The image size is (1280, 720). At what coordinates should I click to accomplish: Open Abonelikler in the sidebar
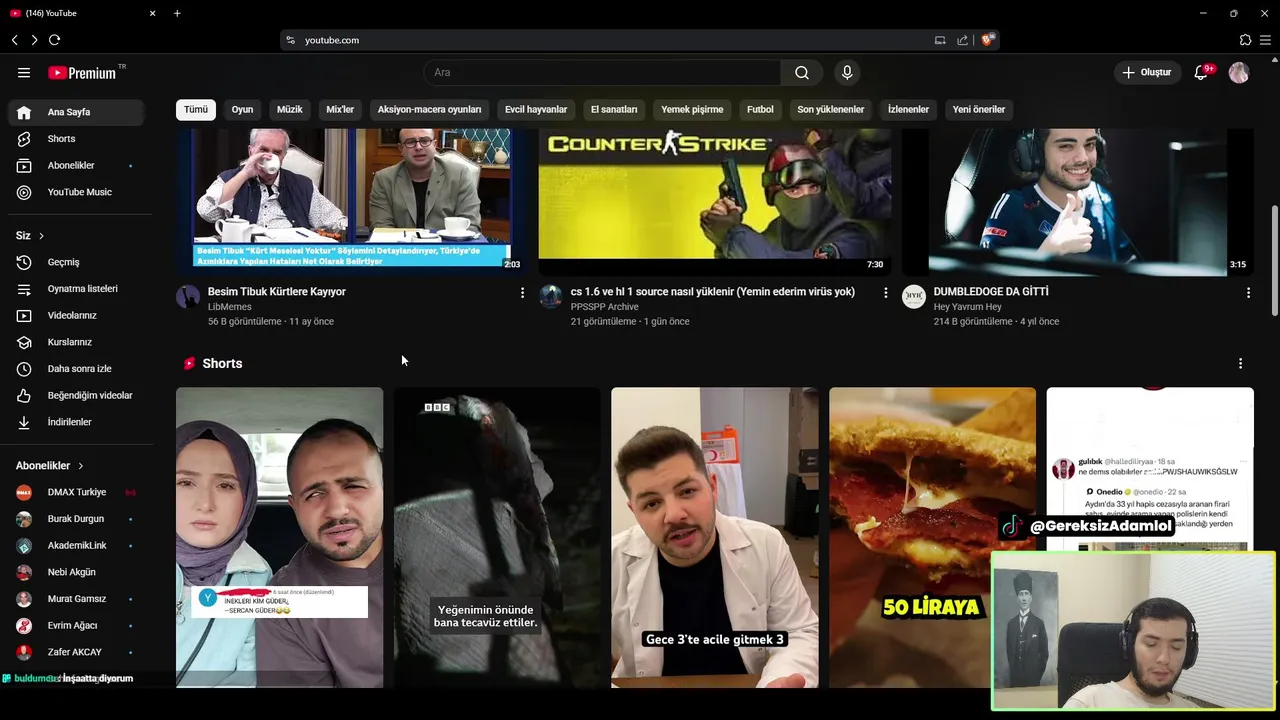(x=77, y=165)
